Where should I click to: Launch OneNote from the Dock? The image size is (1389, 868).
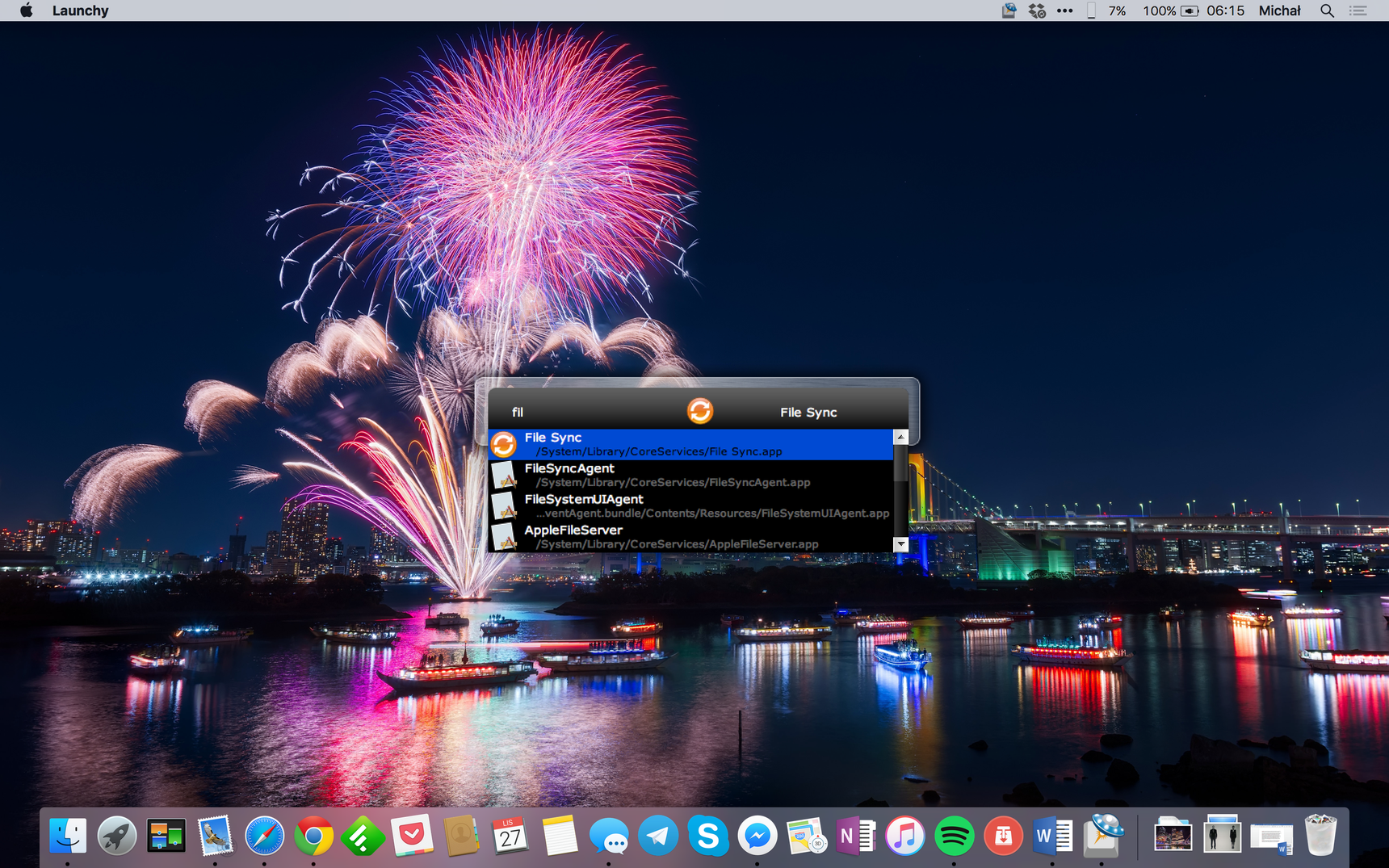pos(855,836)
